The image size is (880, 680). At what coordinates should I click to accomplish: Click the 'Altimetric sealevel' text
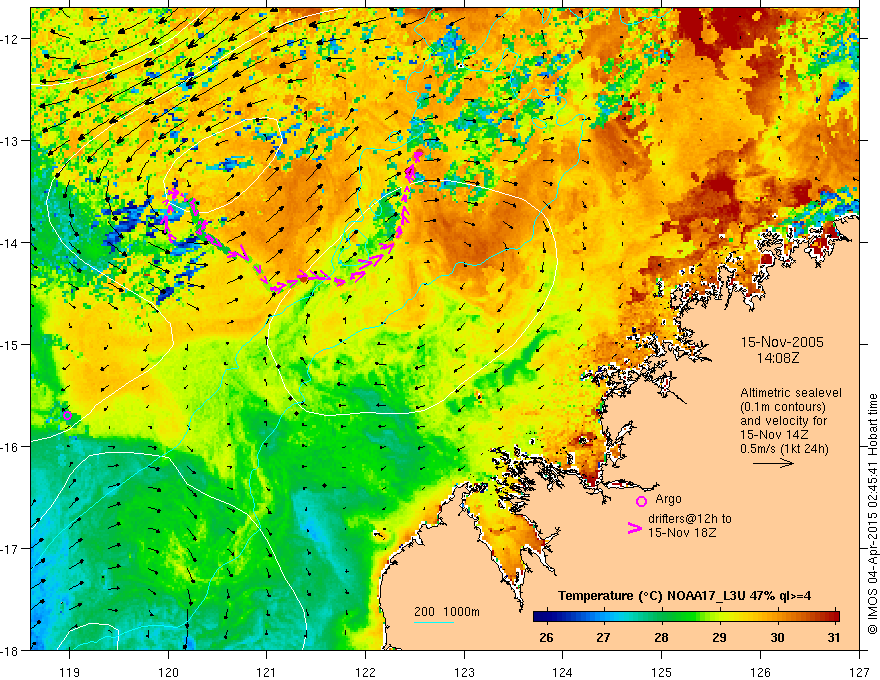click(x=791, y=393)
